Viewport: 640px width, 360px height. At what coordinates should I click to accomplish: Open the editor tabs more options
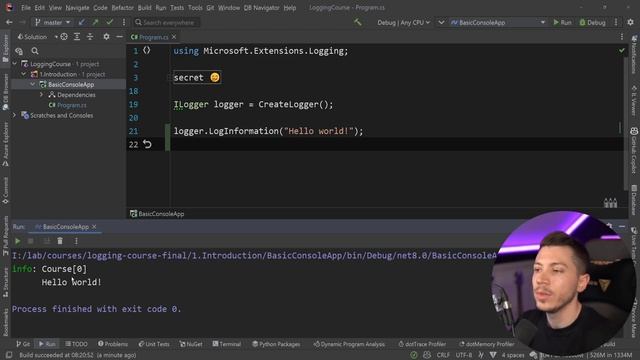tap(622, 37)
